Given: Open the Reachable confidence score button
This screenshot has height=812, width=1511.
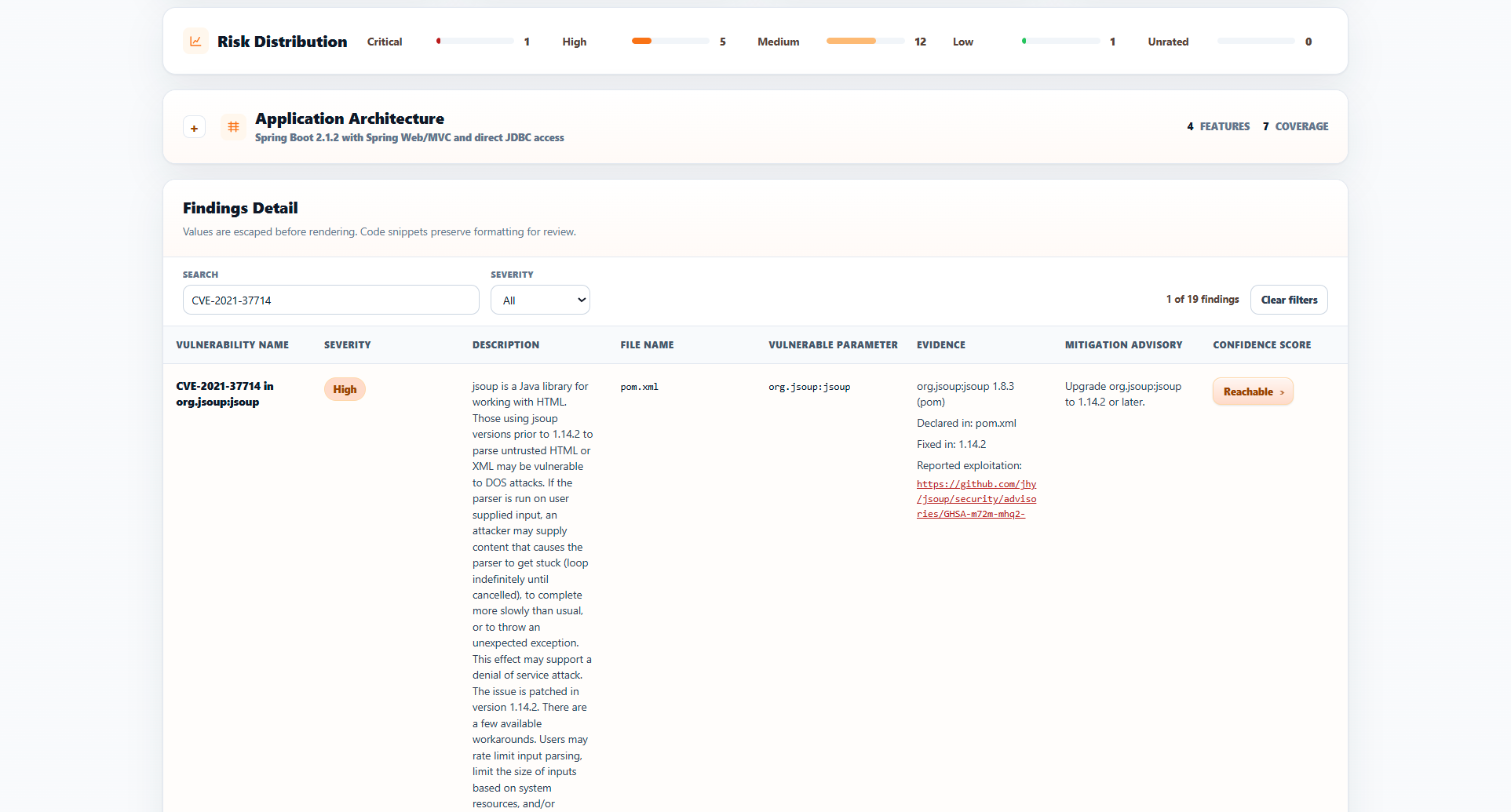Looking at the screenshot, I should [1253, 392].
